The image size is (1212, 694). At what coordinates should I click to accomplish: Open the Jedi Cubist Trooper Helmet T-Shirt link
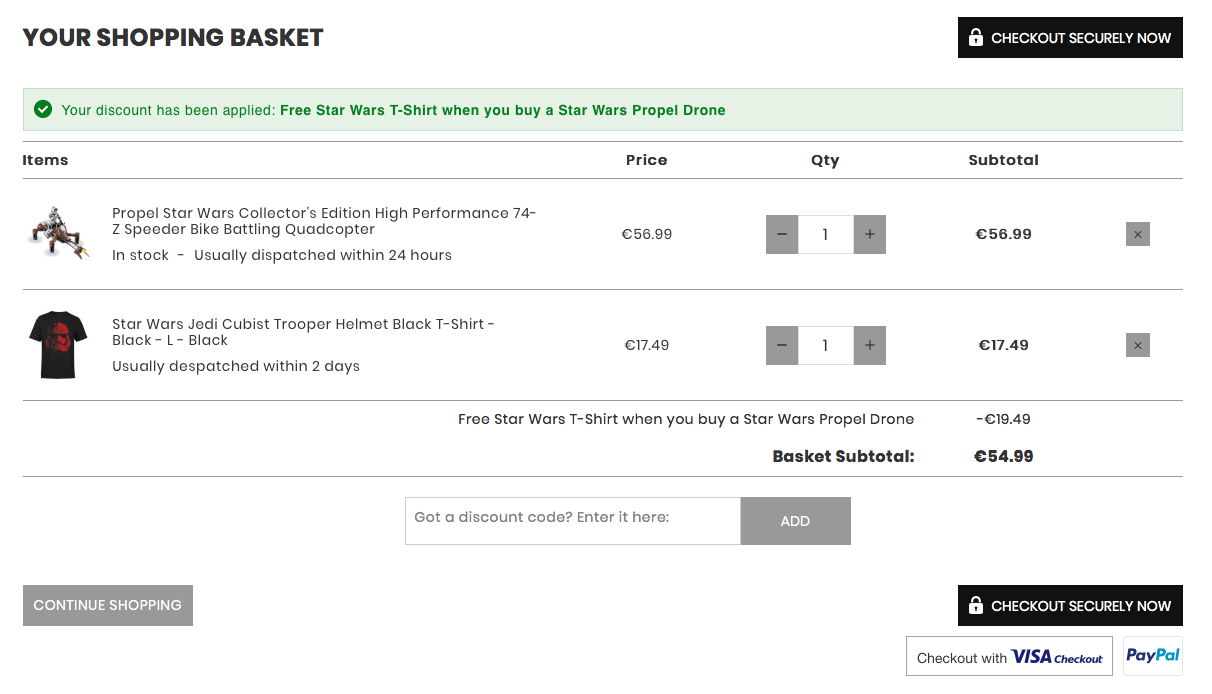click(304, 332)
